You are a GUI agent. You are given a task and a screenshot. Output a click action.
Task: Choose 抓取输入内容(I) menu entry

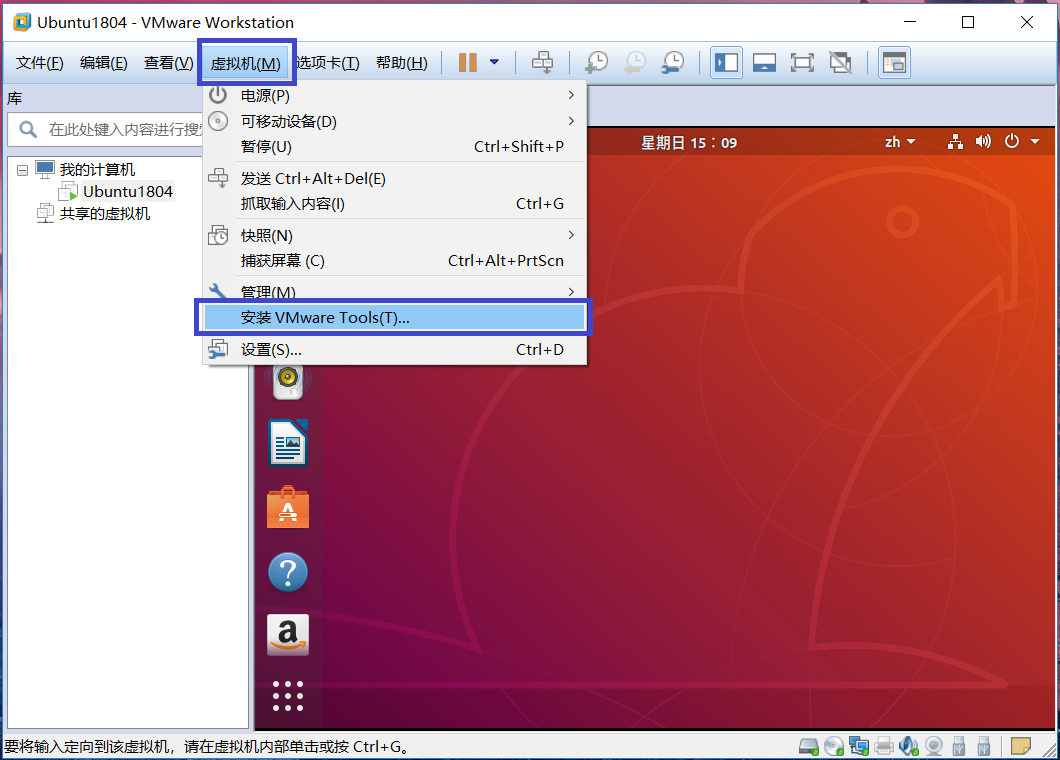click(x=395, y=204)
